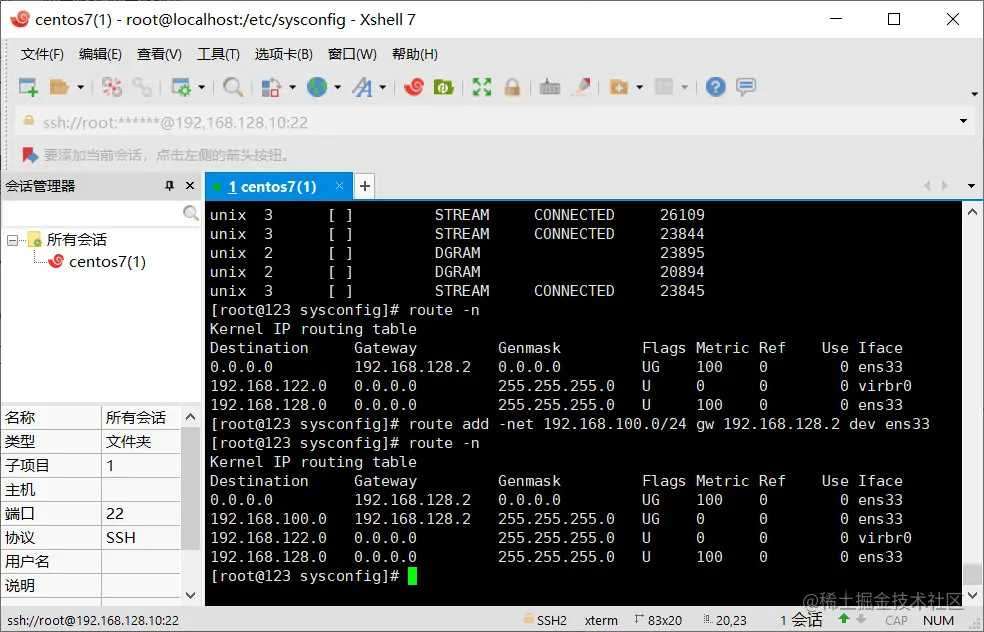Launch Xshell red swirl icon in toolbar

(x=414, y=87)
